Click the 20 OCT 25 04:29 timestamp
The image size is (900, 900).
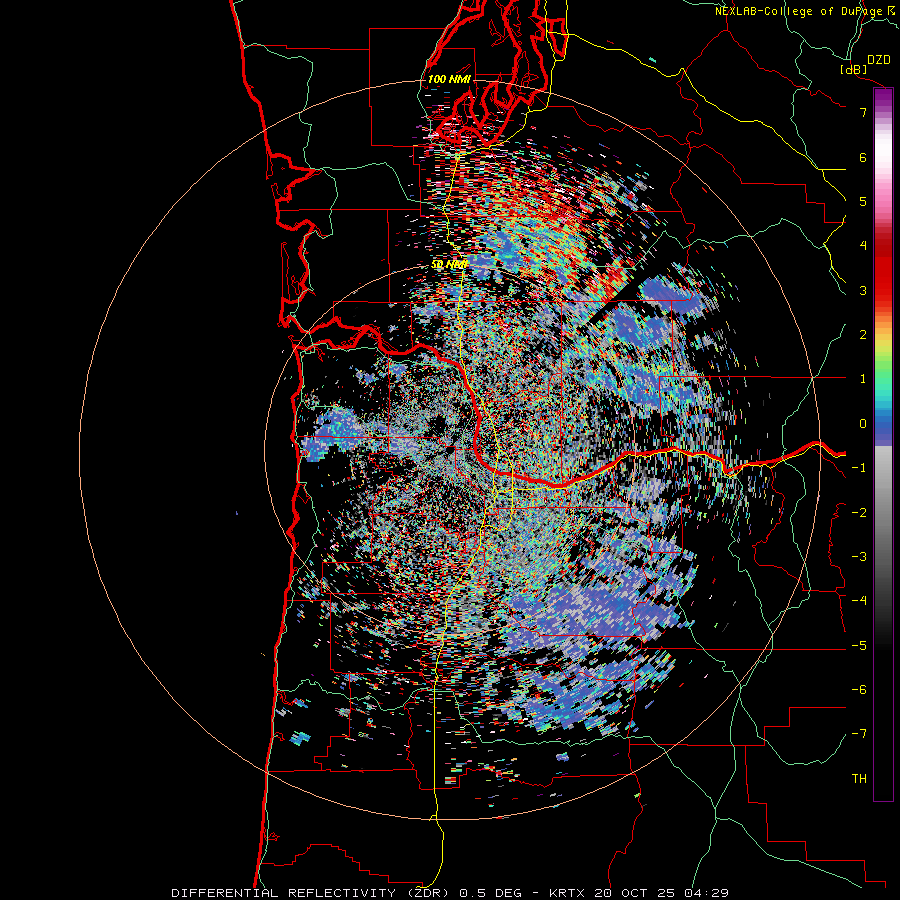[x=662, y=893]
